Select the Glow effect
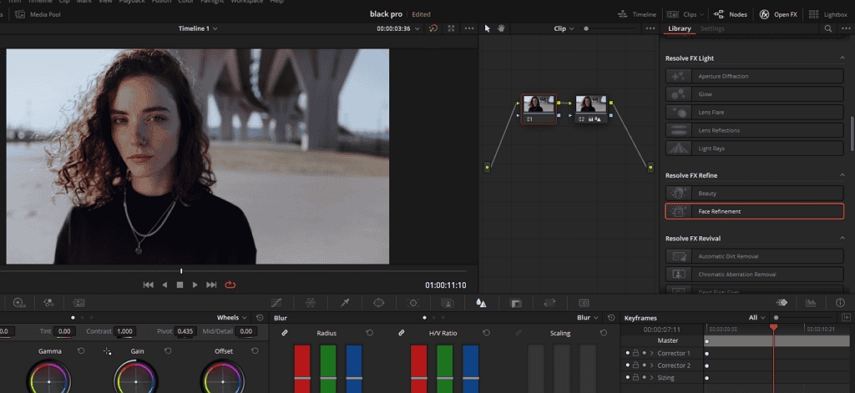Screen dimensions: 855x393 (x=754, y=94)
